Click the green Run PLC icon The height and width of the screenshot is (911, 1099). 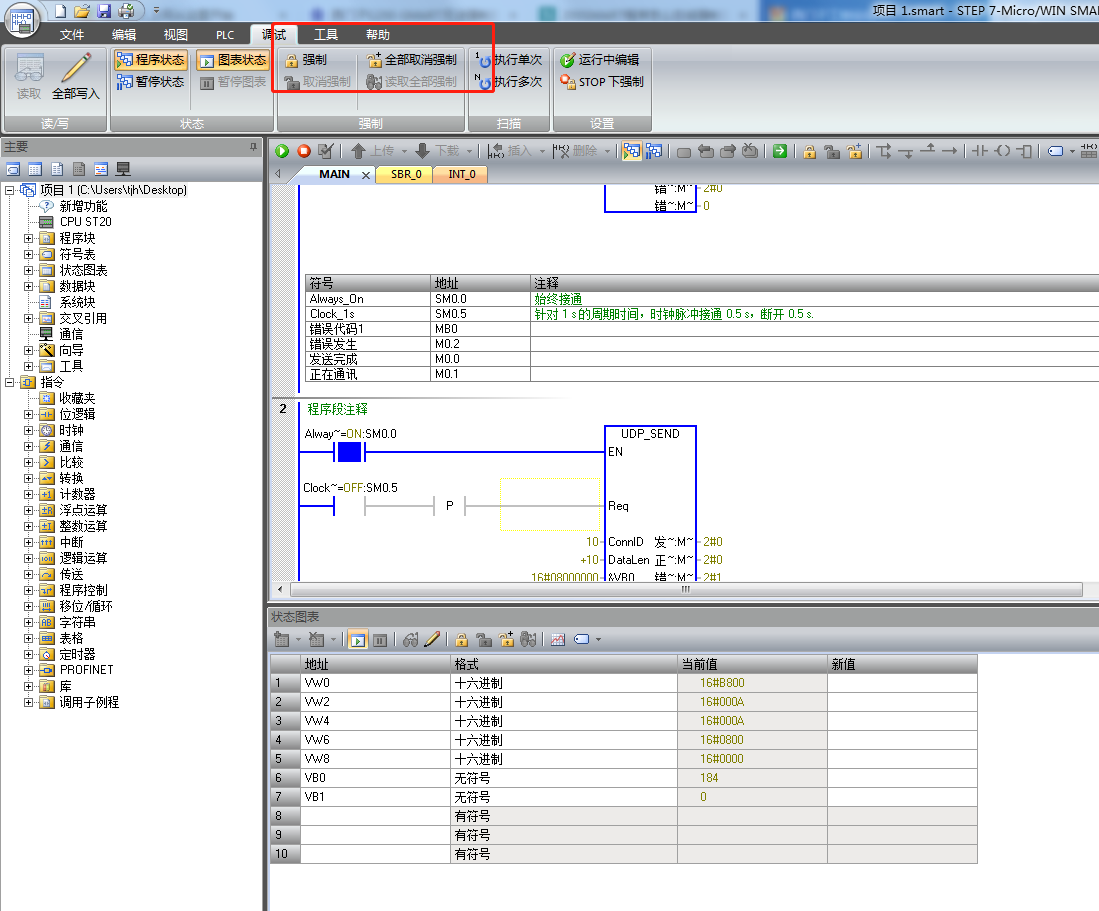pos(282,151)
